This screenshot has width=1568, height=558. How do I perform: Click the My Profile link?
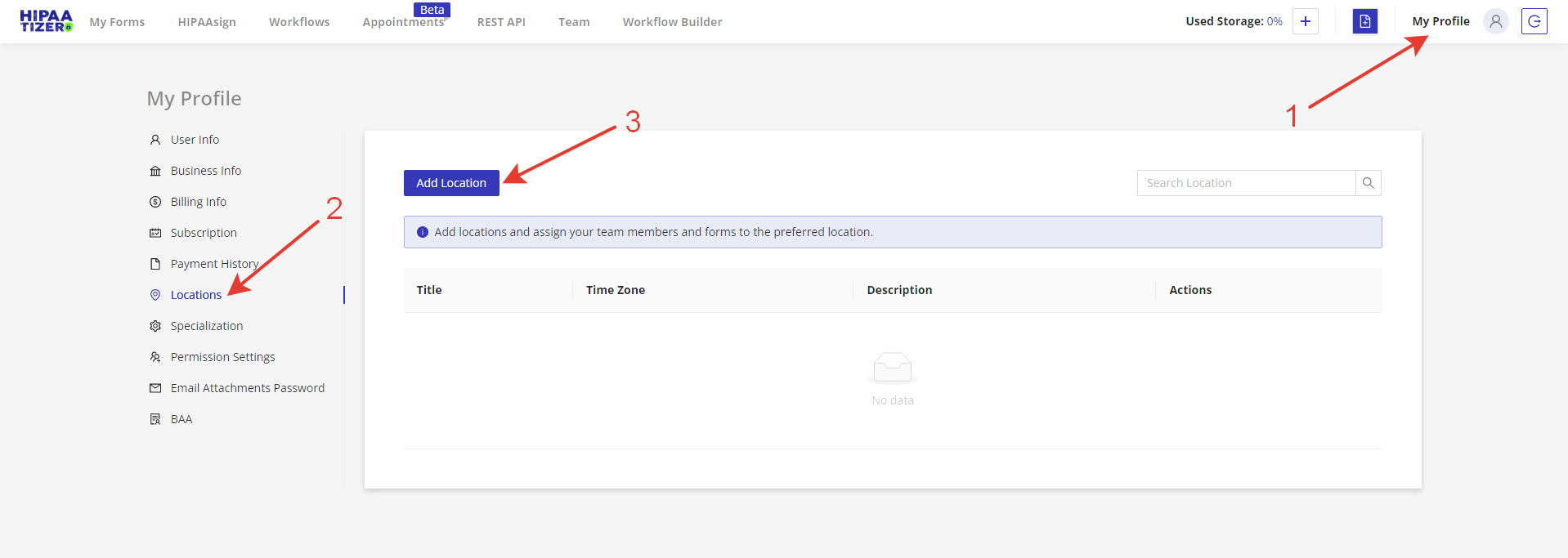[1440, 21]
